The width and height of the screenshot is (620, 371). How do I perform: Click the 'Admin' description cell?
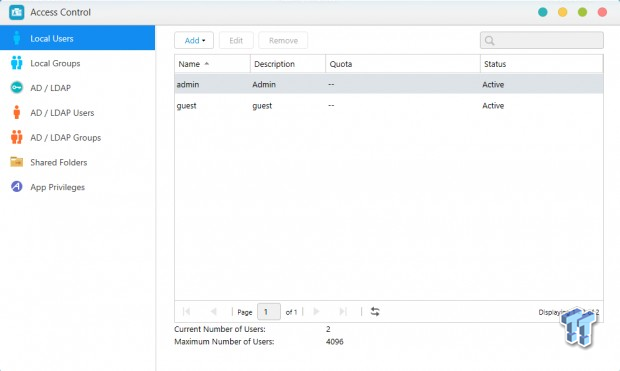(264, 84)
